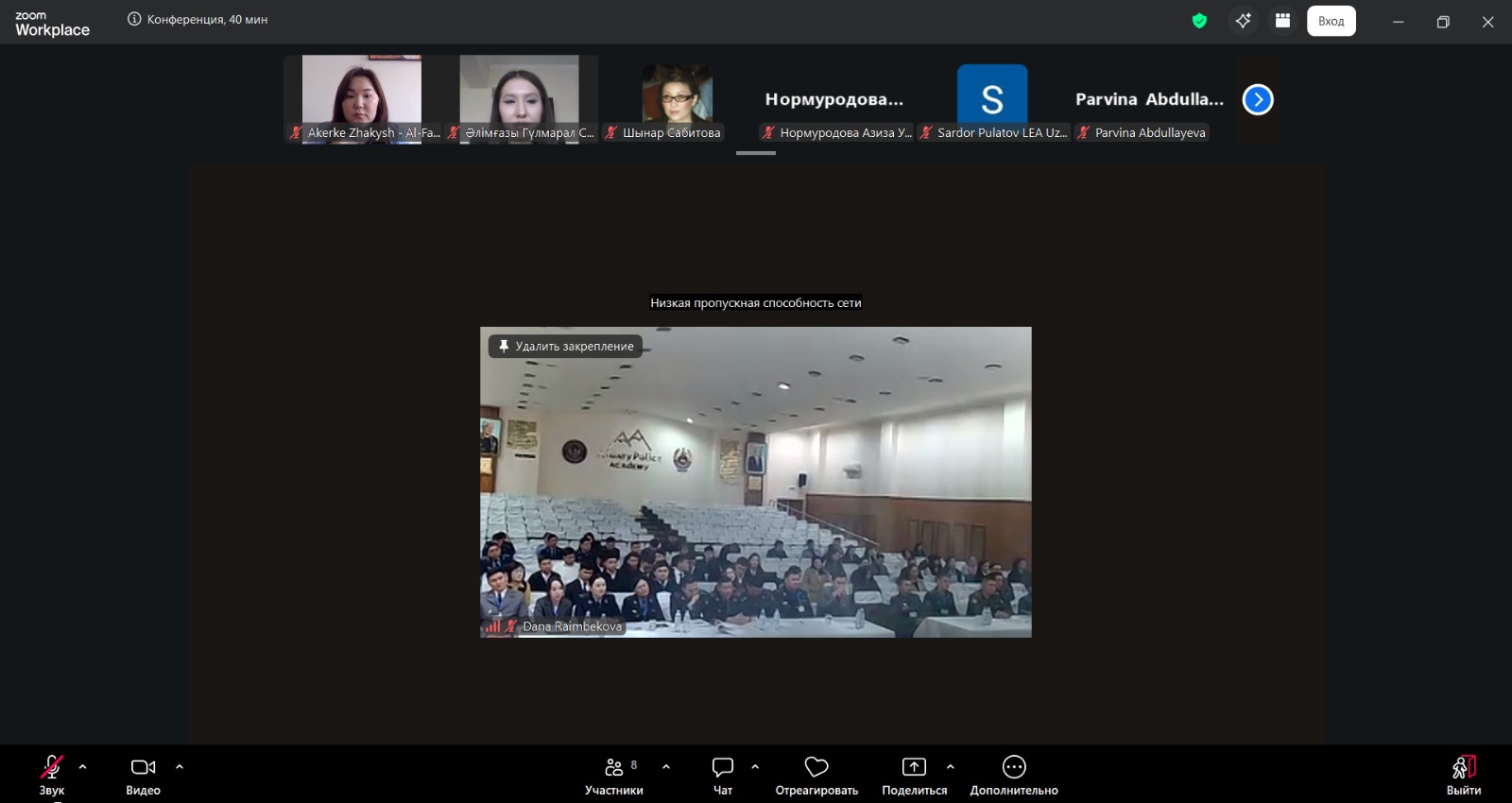Expand audio options arrow next to Звук

tap(83, 767)
